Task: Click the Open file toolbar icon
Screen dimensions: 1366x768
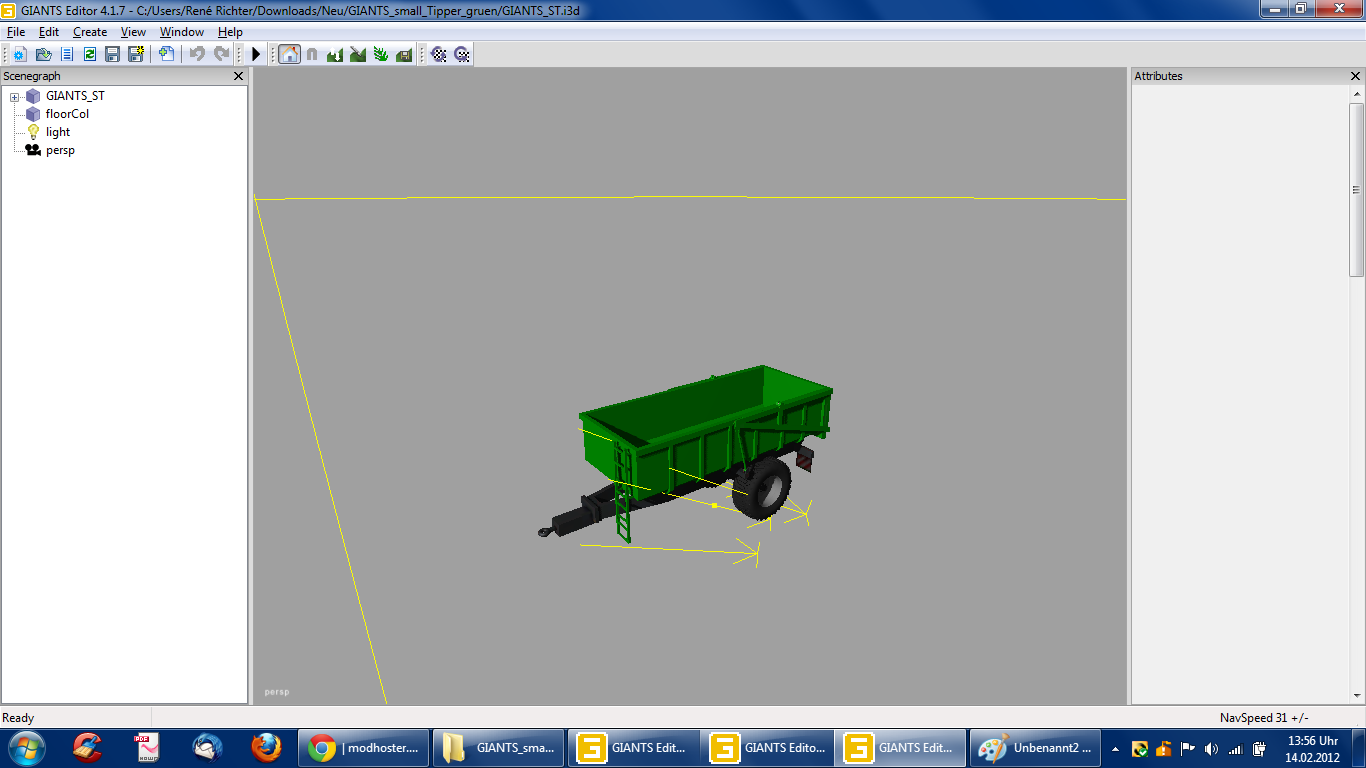Action: 43,54
